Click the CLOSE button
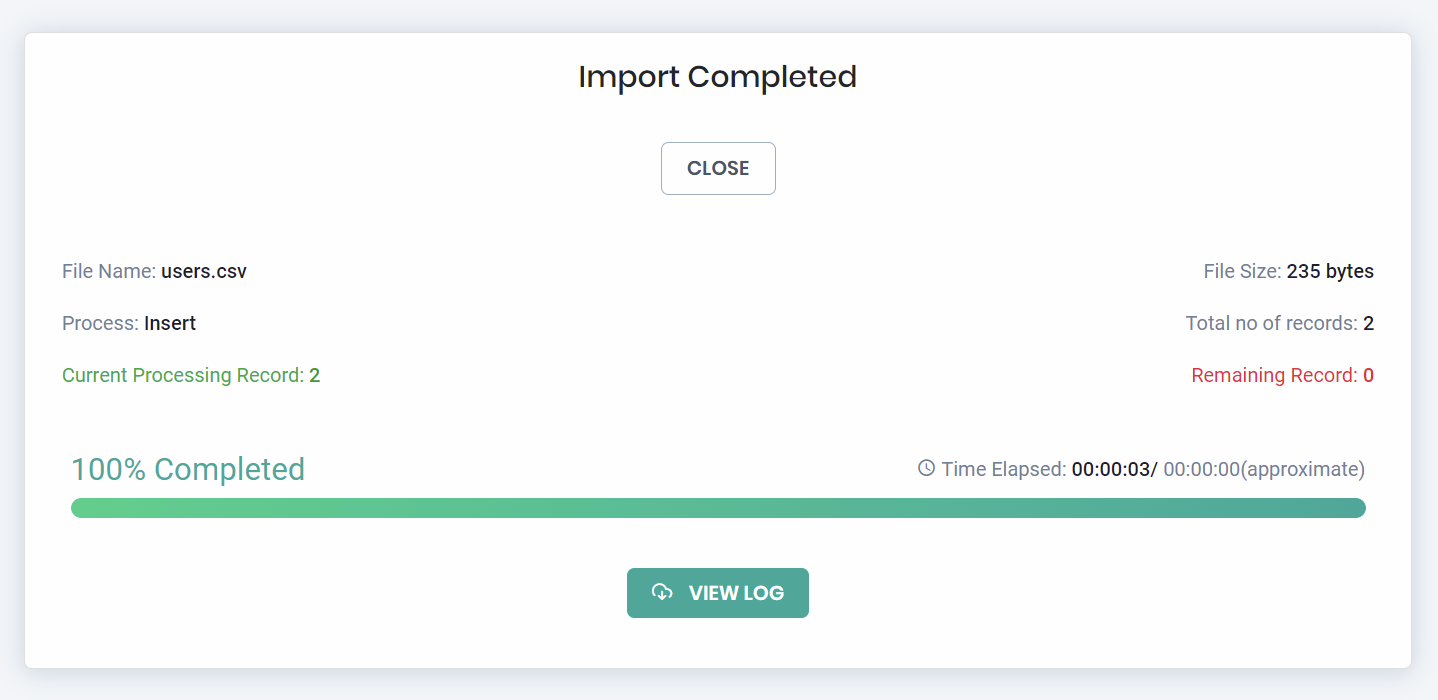This screenshot has height=700, width=1438. (718, 168)
